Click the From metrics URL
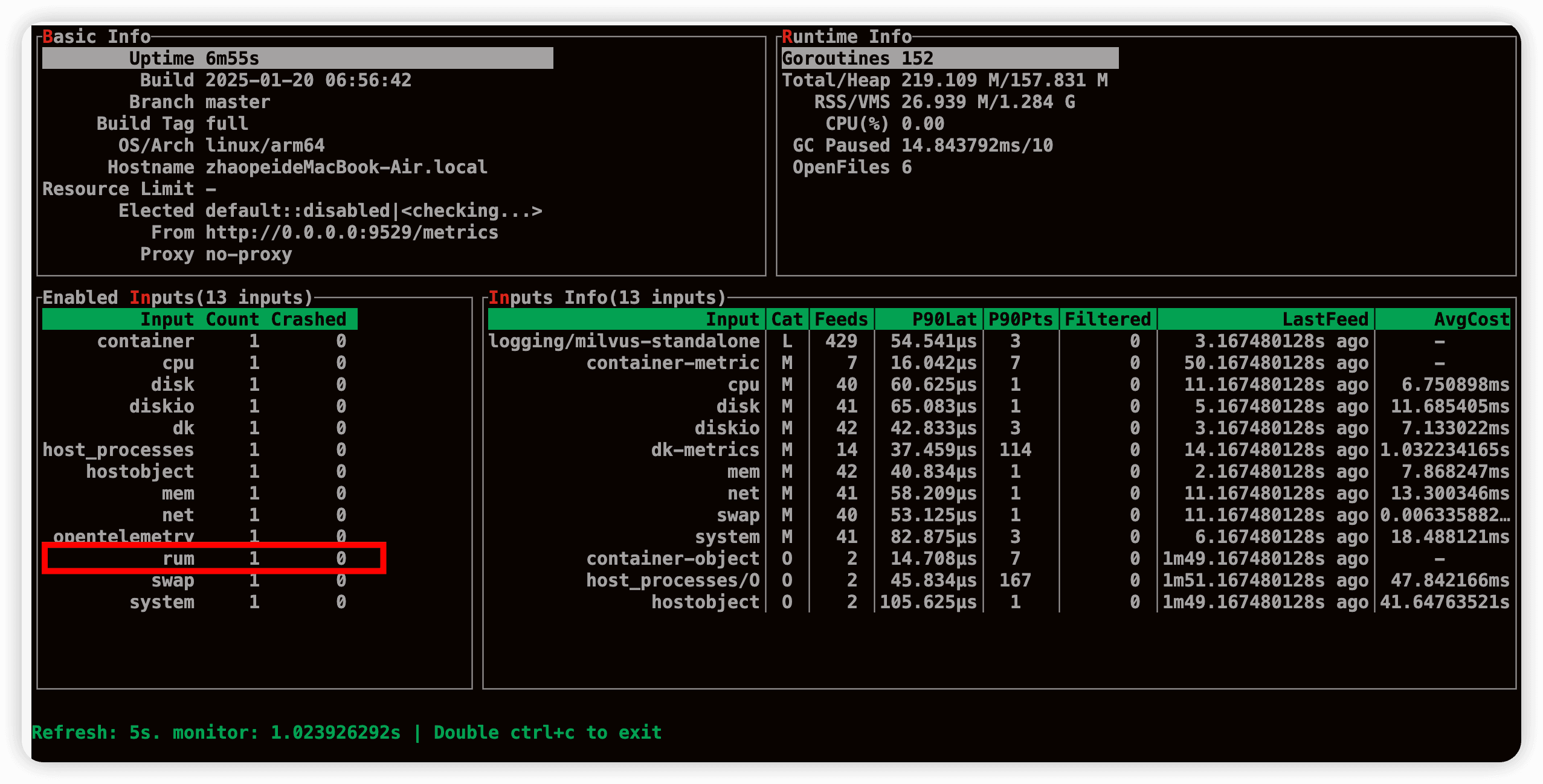 (352, 233)
